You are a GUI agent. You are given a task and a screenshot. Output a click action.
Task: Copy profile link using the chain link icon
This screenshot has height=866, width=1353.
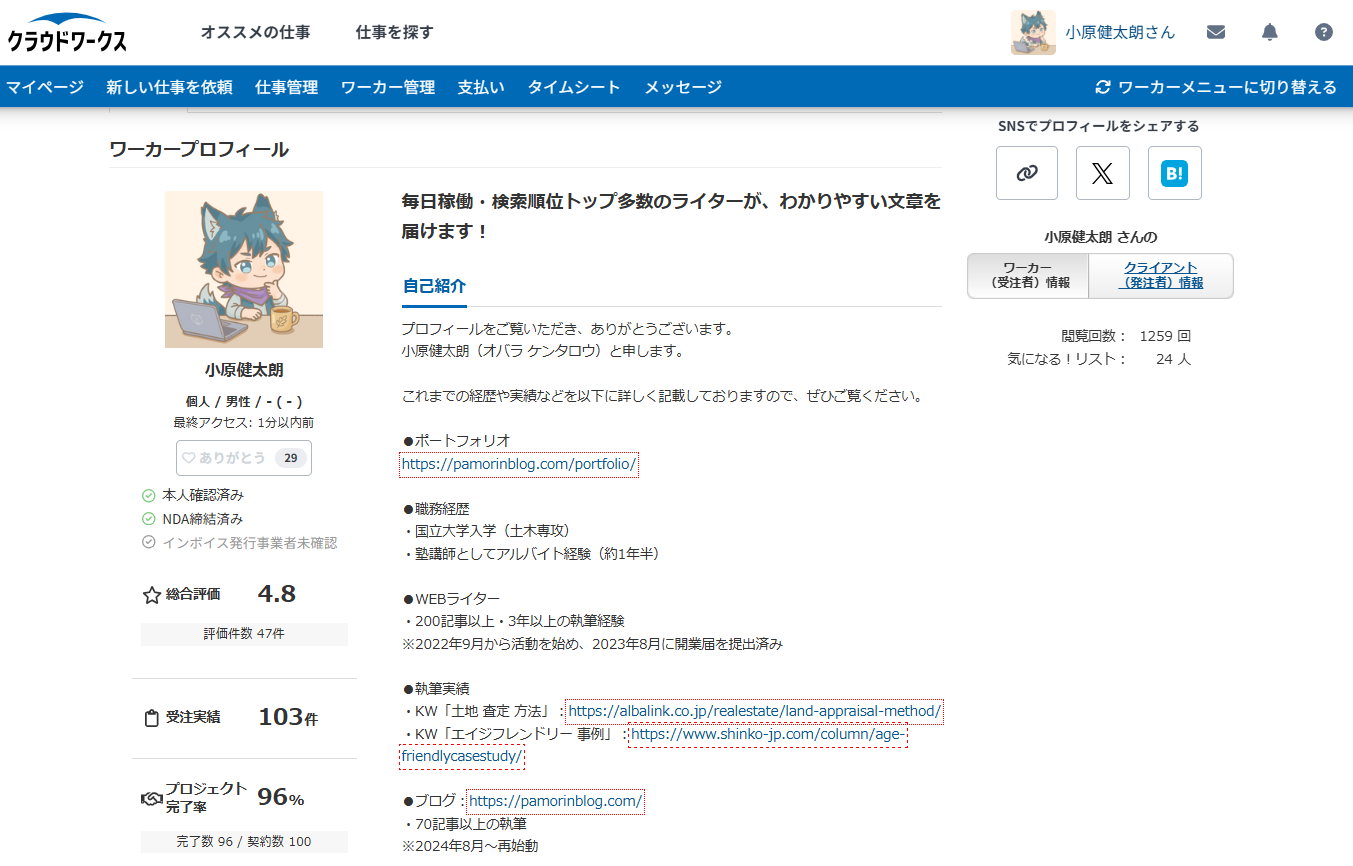click(1026, 172)
